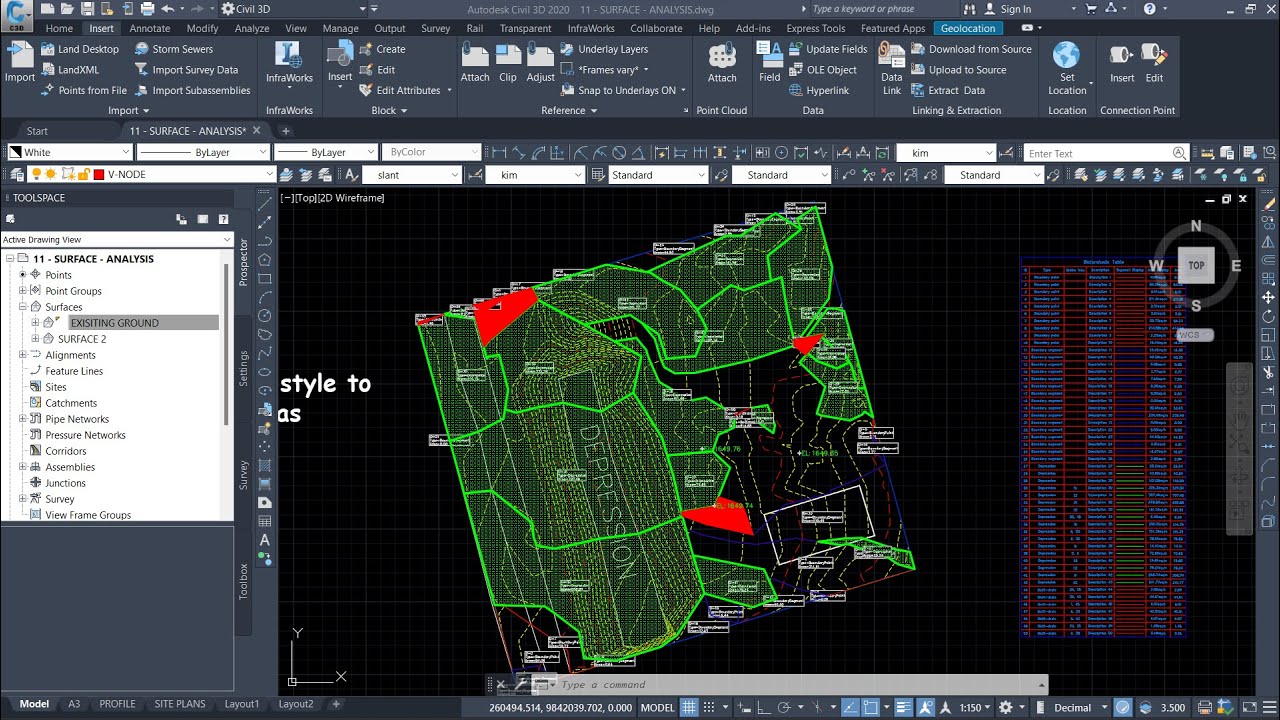
Task: Open the Adjust underlay tool
Action: coord(540,62)
